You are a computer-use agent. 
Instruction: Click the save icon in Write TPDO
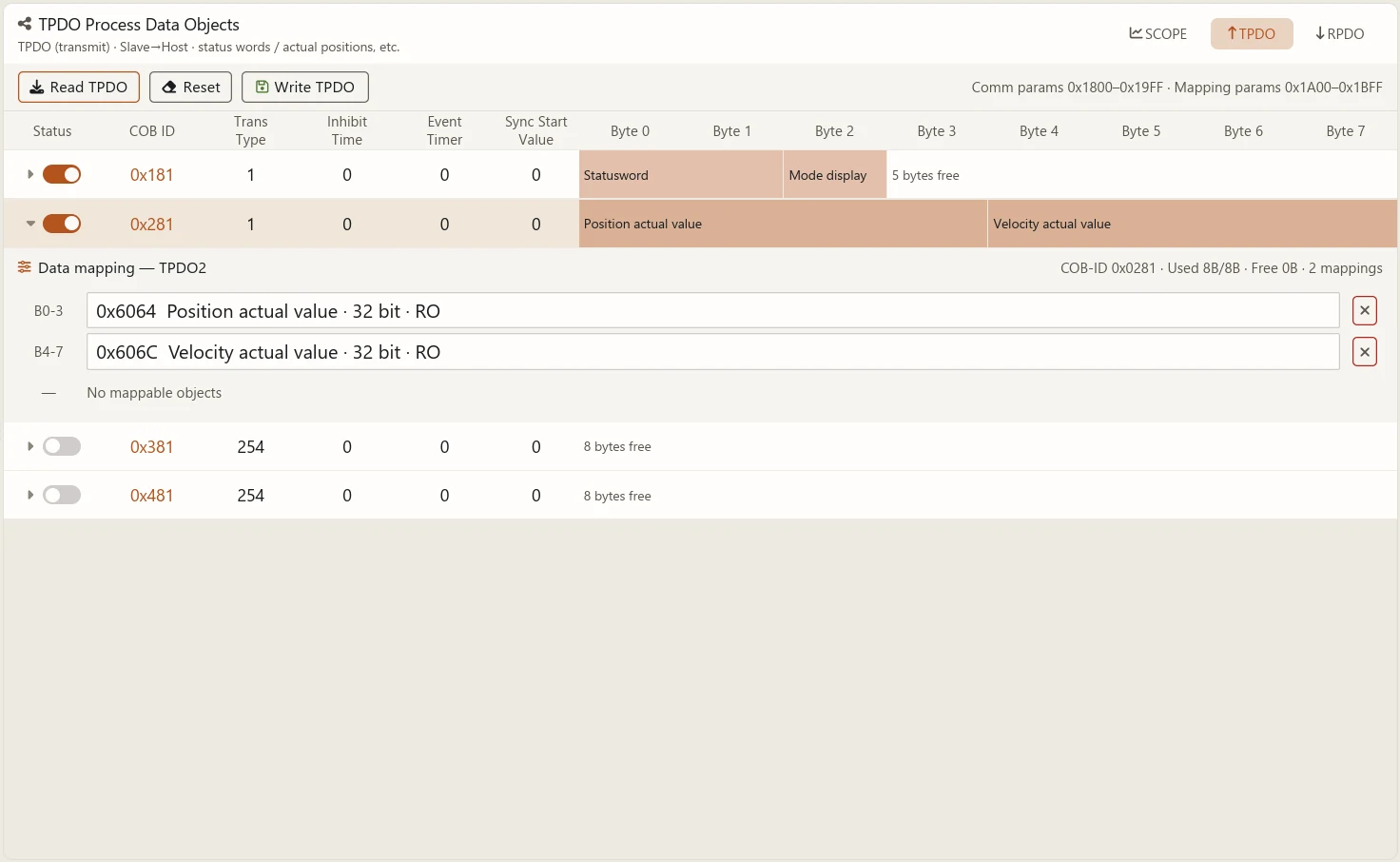click(x=262, y=87)
